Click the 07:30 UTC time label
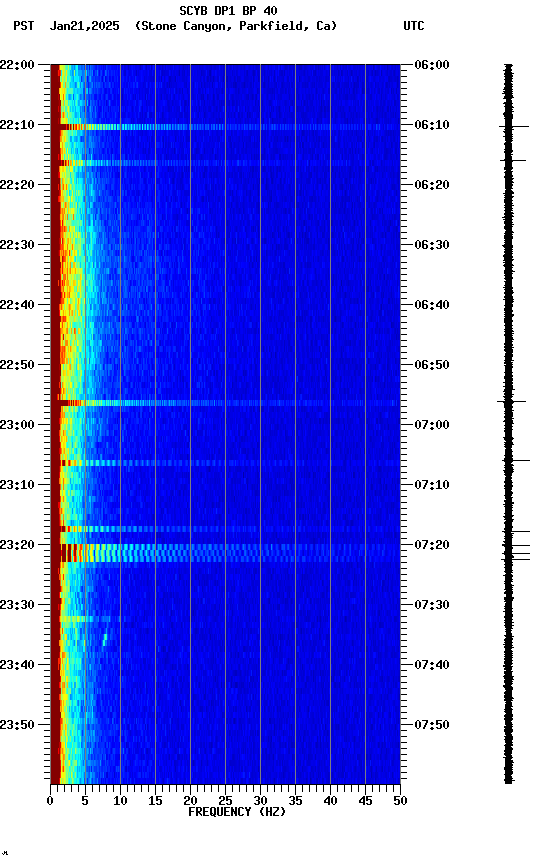 [431, 605]
